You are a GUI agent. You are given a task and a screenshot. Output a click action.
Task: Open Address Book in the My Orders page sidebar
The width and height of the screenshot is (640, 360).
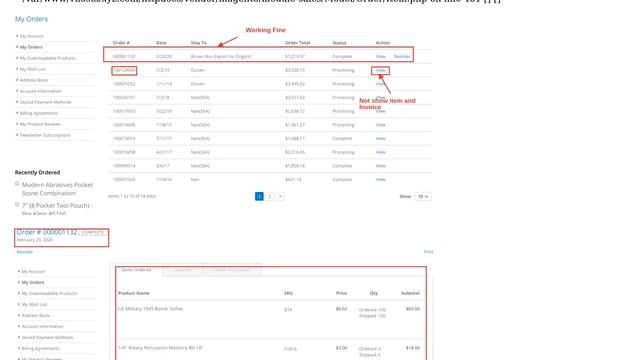(34, 80)
